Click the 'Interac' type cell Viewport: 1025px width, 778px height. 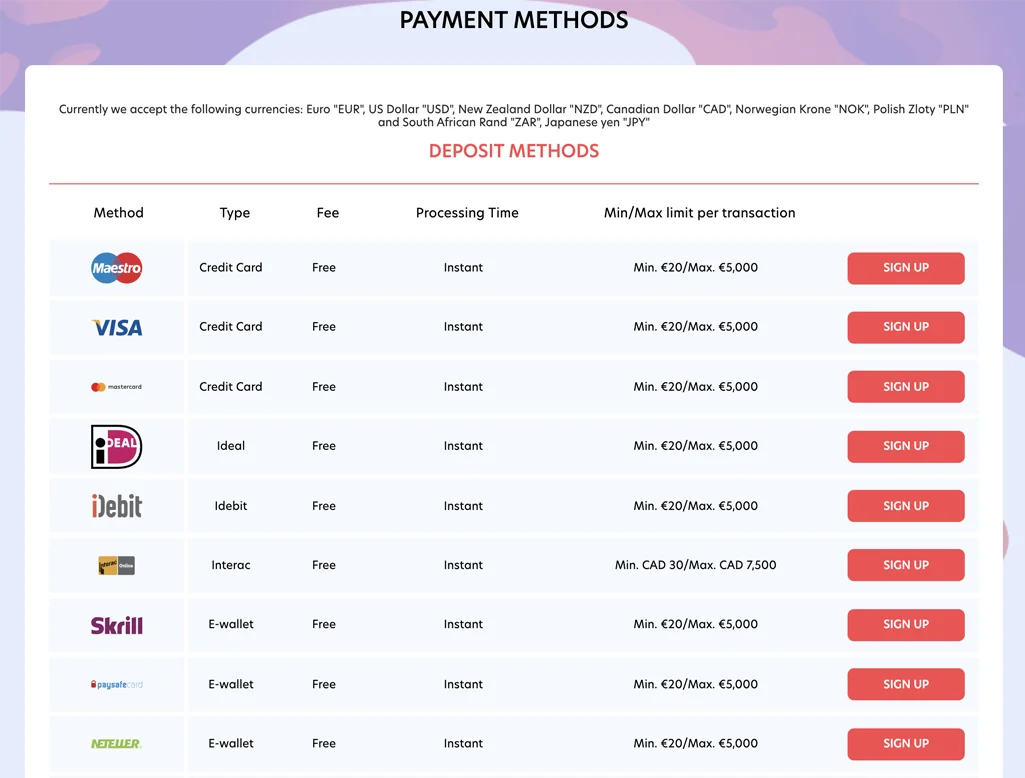pos(231,565)
